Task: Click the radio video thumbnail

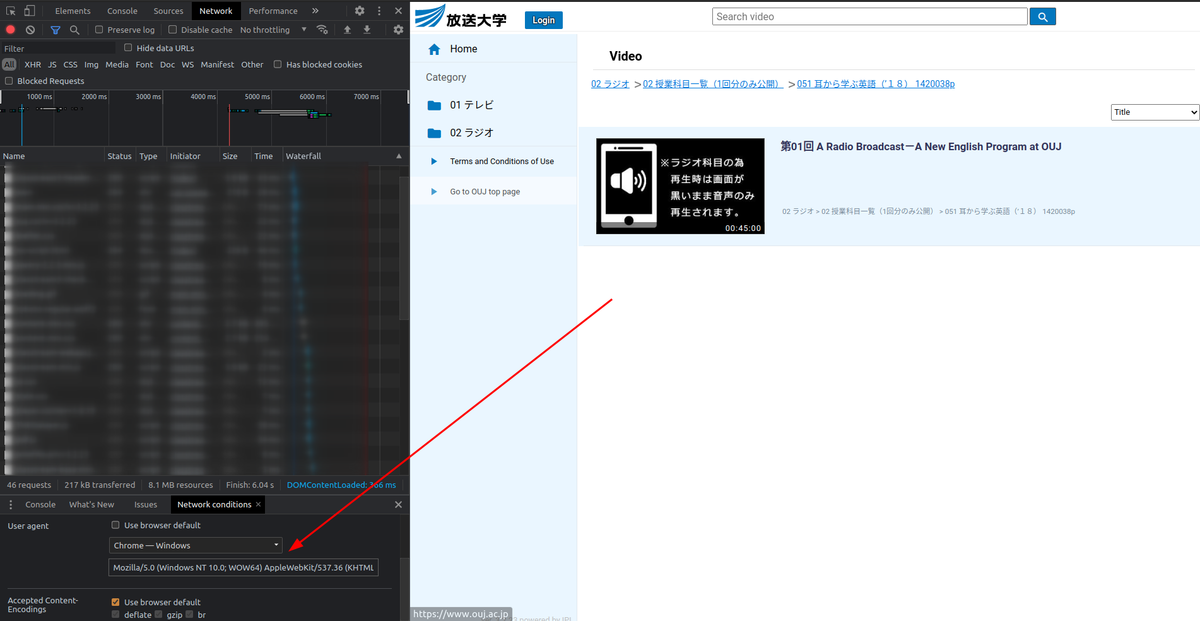Action: (x=680, y=187)
